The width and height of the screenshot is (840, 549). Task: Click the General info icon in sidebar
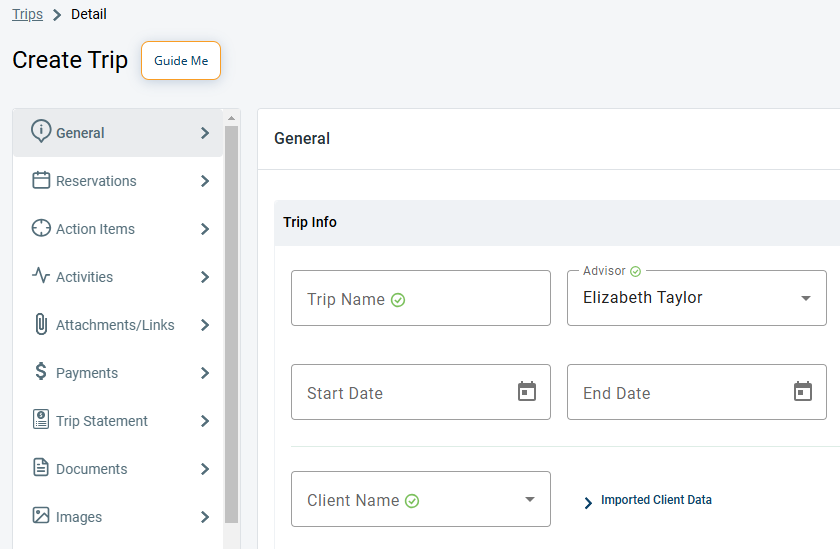(x=41, y=131)
